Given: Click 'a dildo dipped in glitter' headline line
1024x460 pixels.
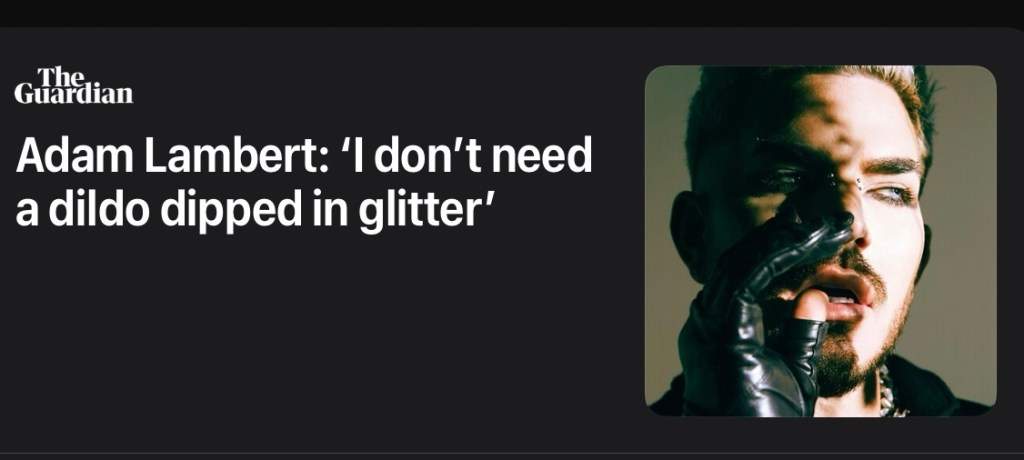Looking at the screenshot, I should tap(253, 208).
